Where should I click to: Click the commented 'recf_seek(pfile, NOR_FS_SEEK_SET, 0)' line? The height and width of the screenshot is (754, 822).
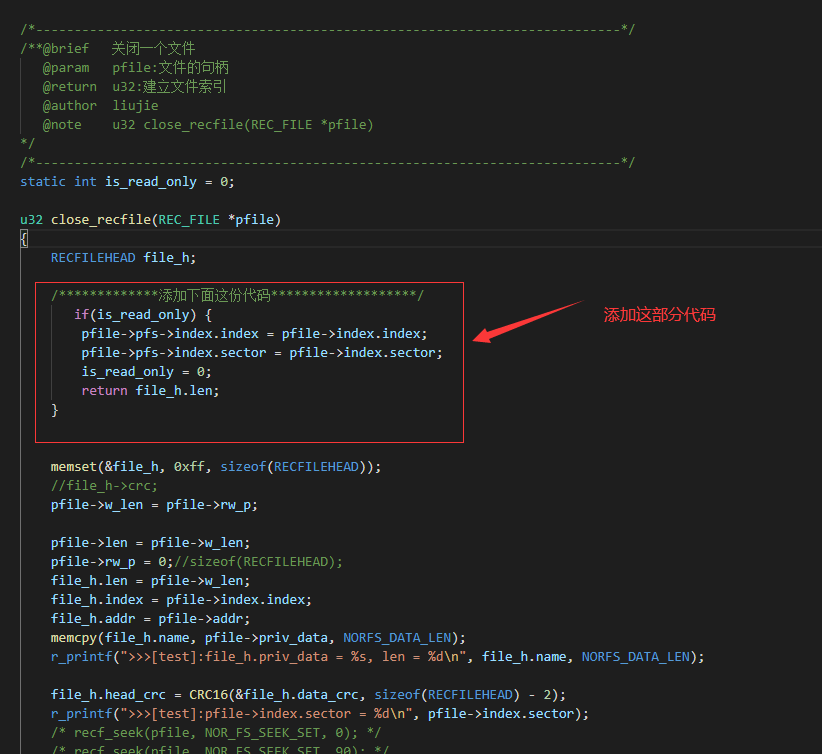(x=216, y=733)
